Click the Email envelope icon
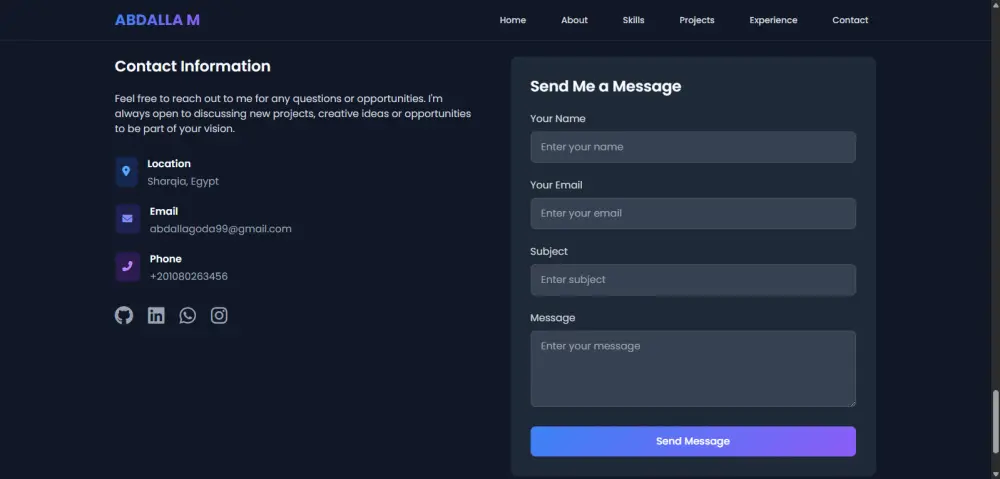 click(x=127, y=219)
